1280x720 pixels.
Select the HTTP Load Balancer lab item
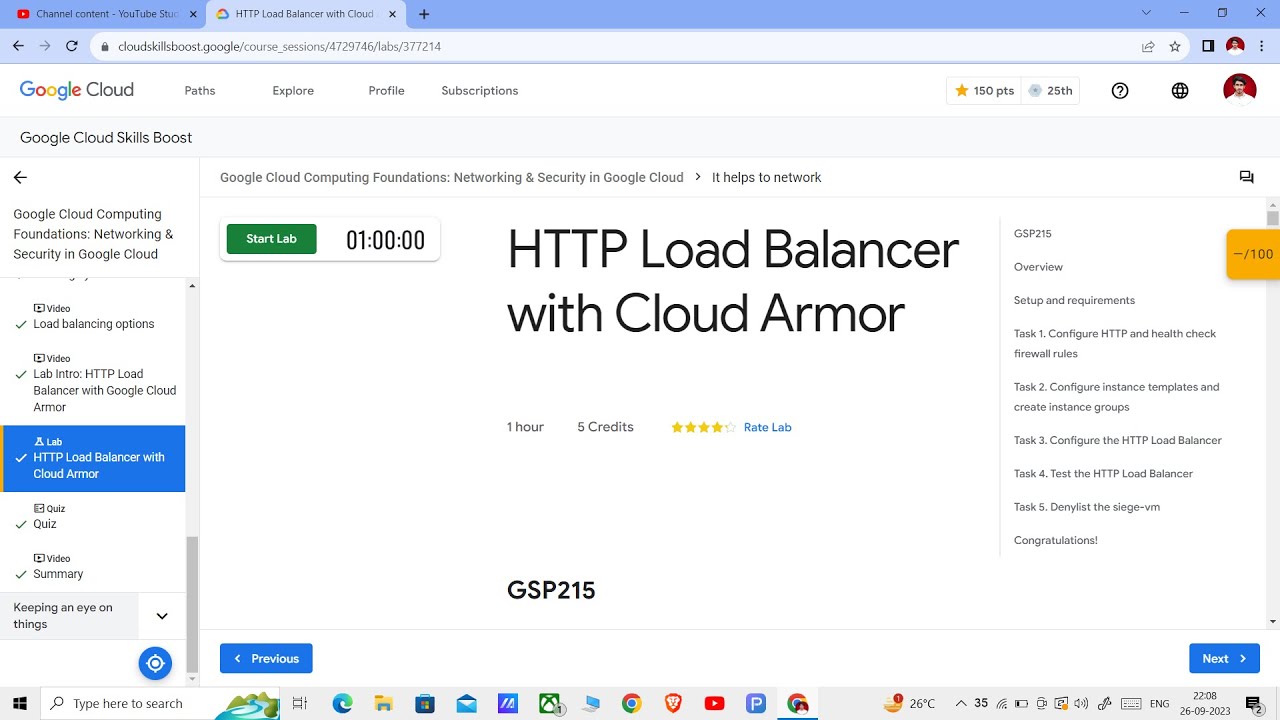94,458
